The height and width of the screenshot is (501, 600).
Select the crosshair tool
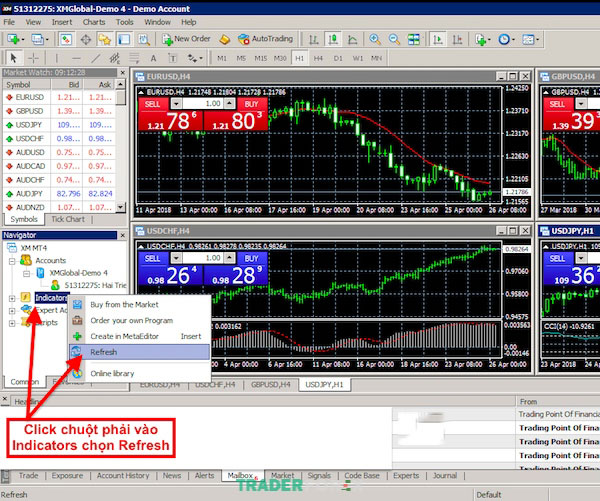[x=33, y=58]
